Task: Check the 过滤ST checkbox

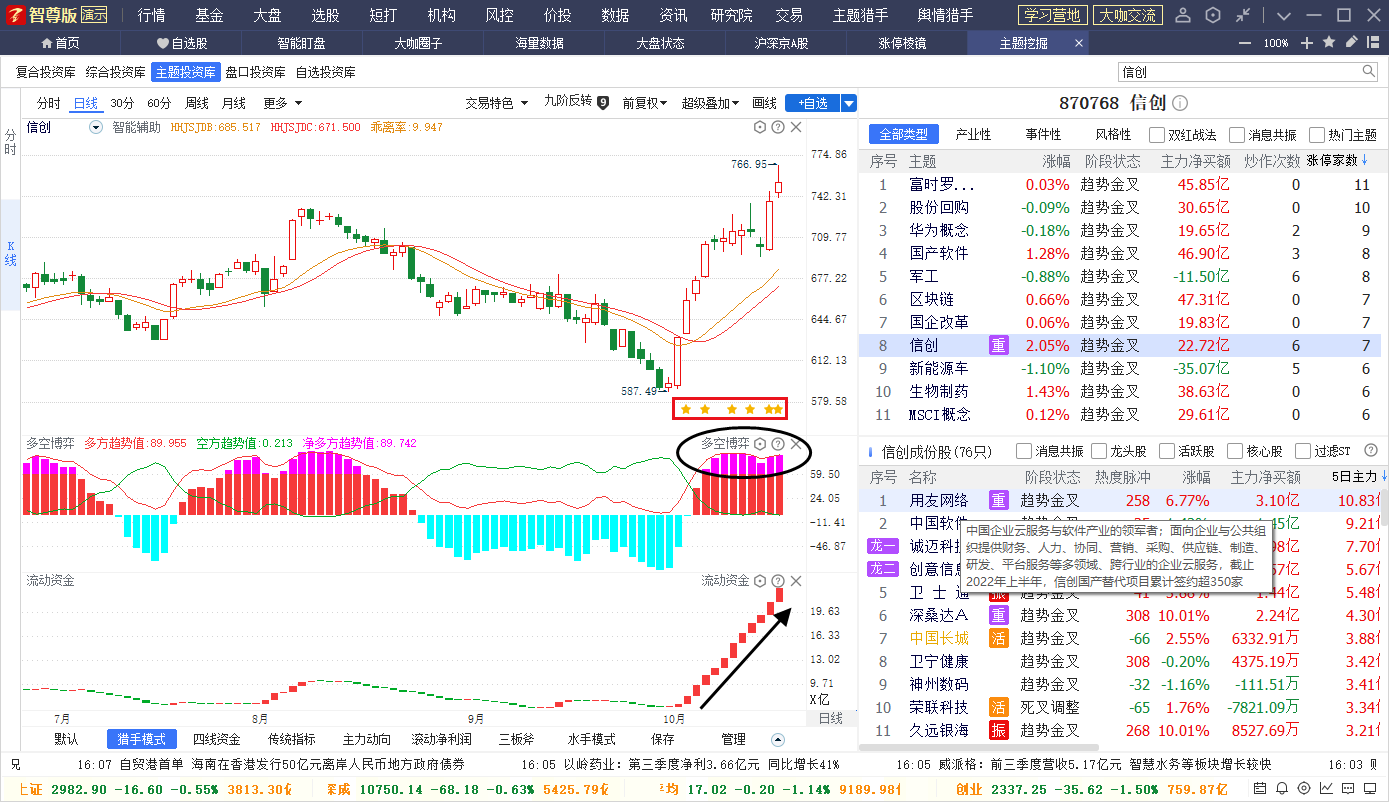Action: tap(1302, 451)
